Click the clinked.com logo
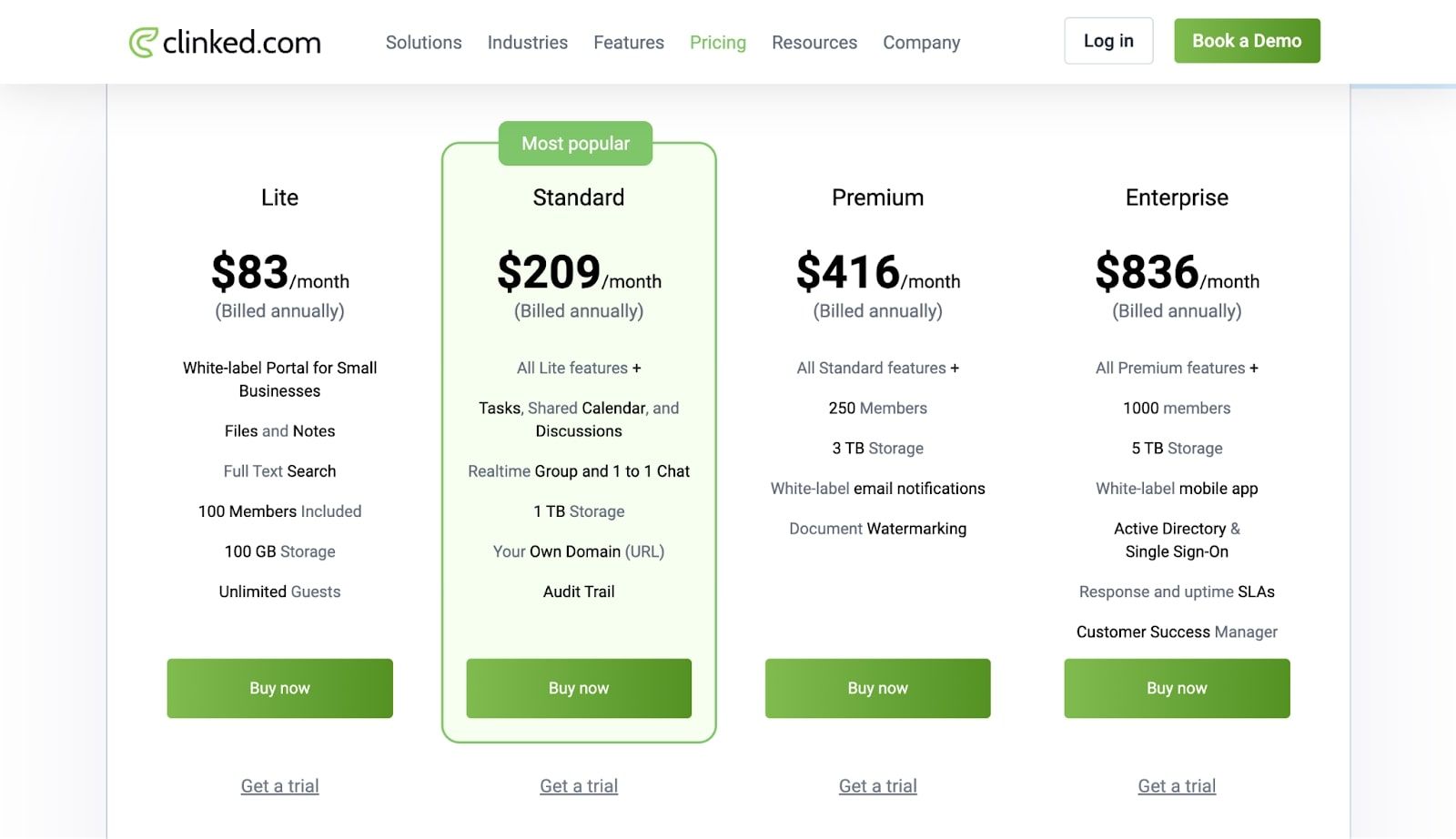 (225, 42)
